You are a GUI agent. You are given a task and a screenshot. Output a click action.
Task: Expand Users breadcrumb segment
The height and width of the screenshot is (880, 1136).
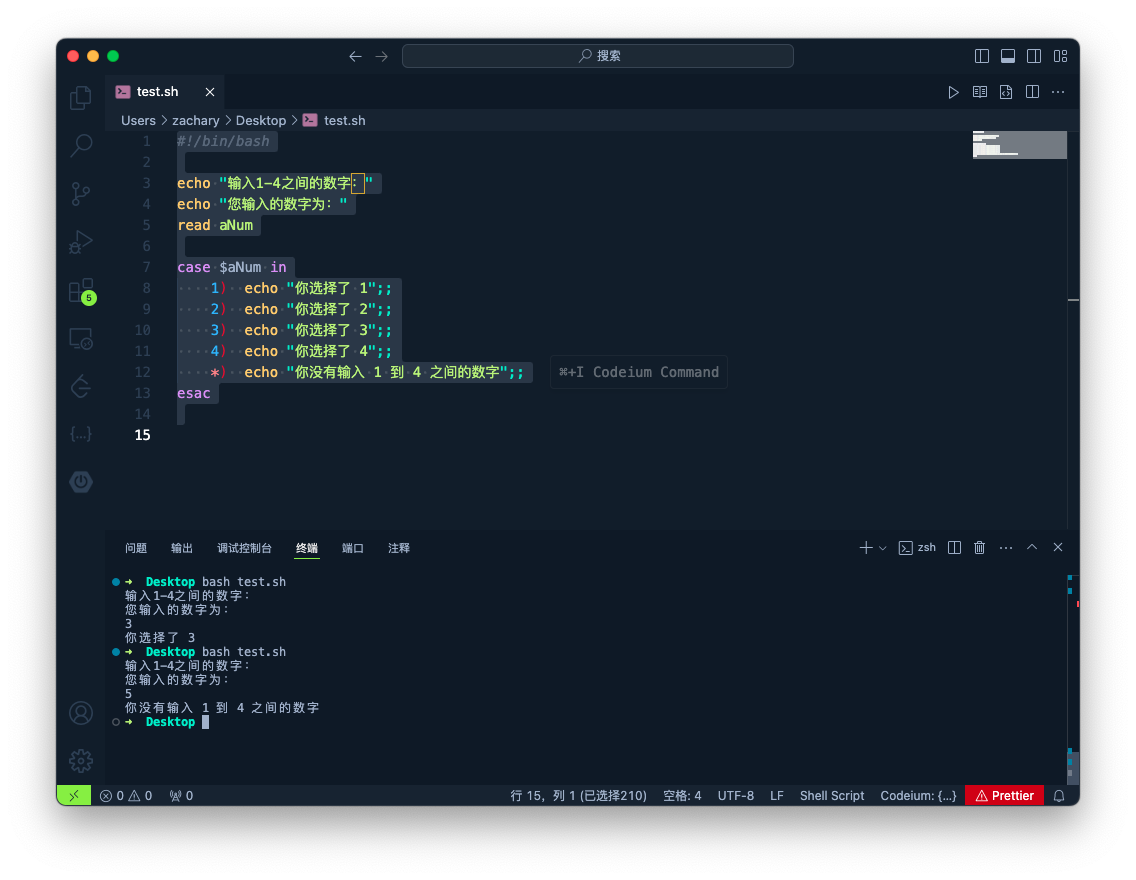138,120
